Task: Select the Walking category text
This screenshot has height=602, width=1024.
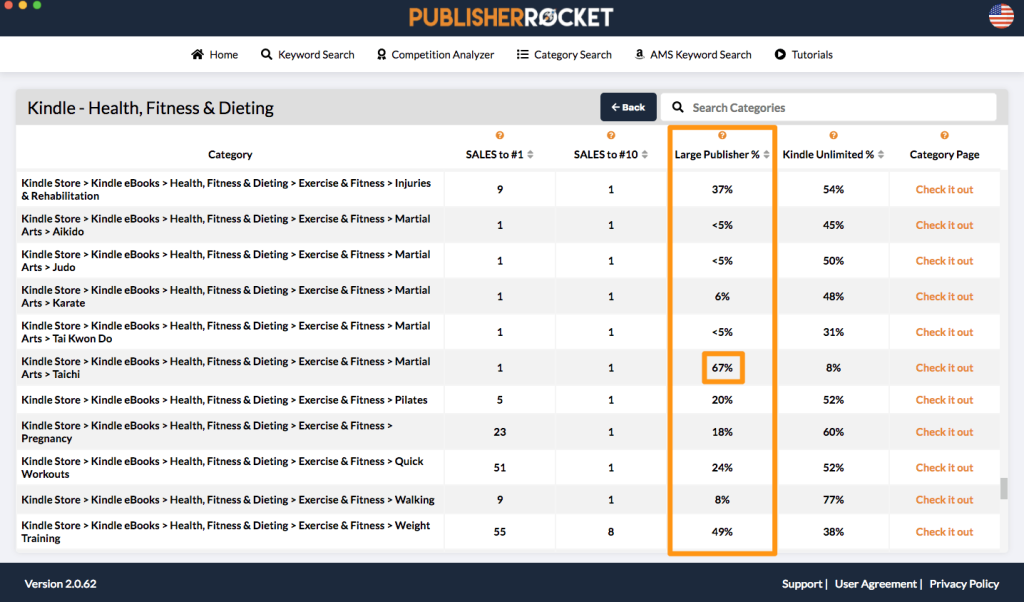Action: tap(228, 499)
